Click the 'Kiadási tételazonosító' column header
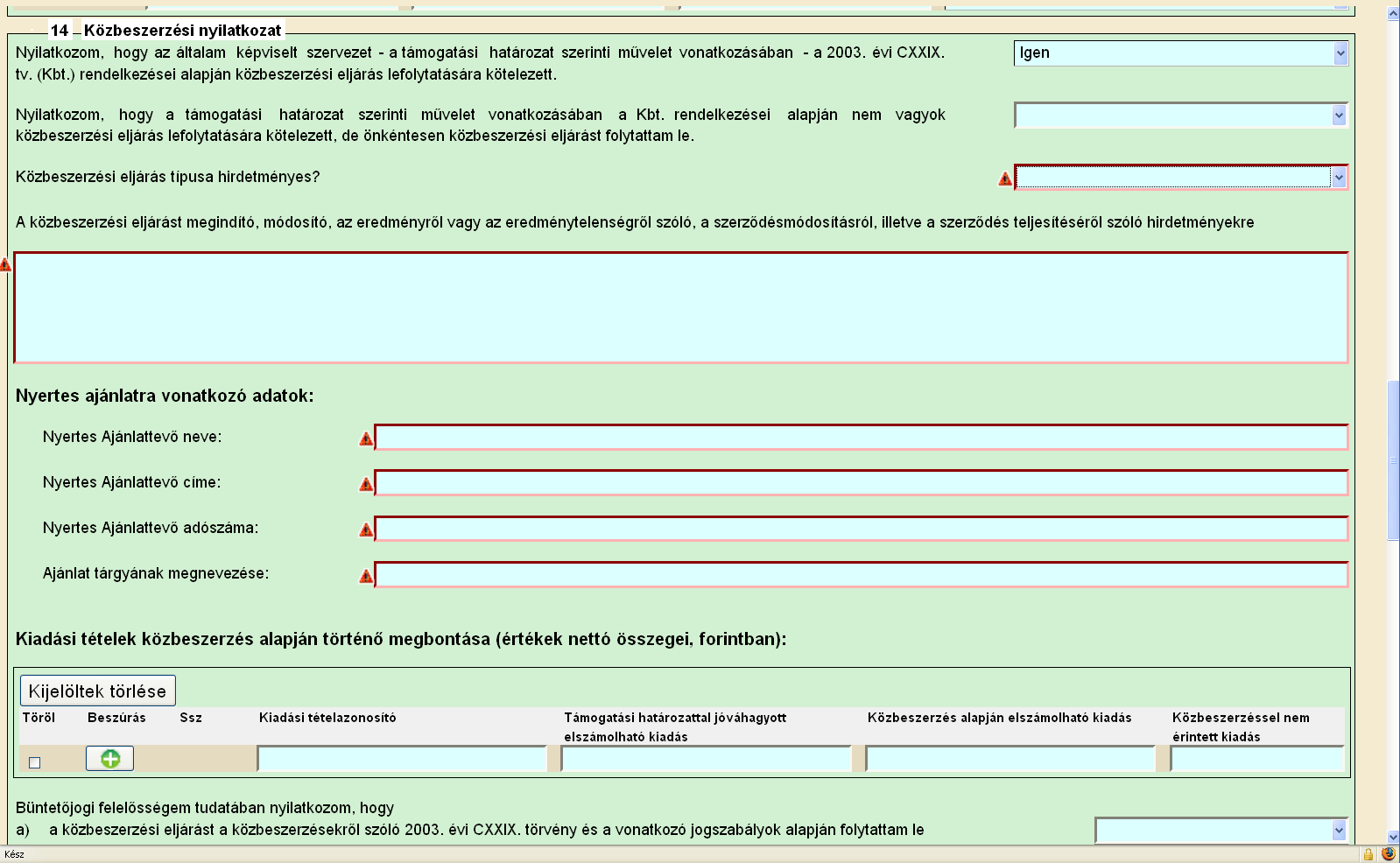 327,718
